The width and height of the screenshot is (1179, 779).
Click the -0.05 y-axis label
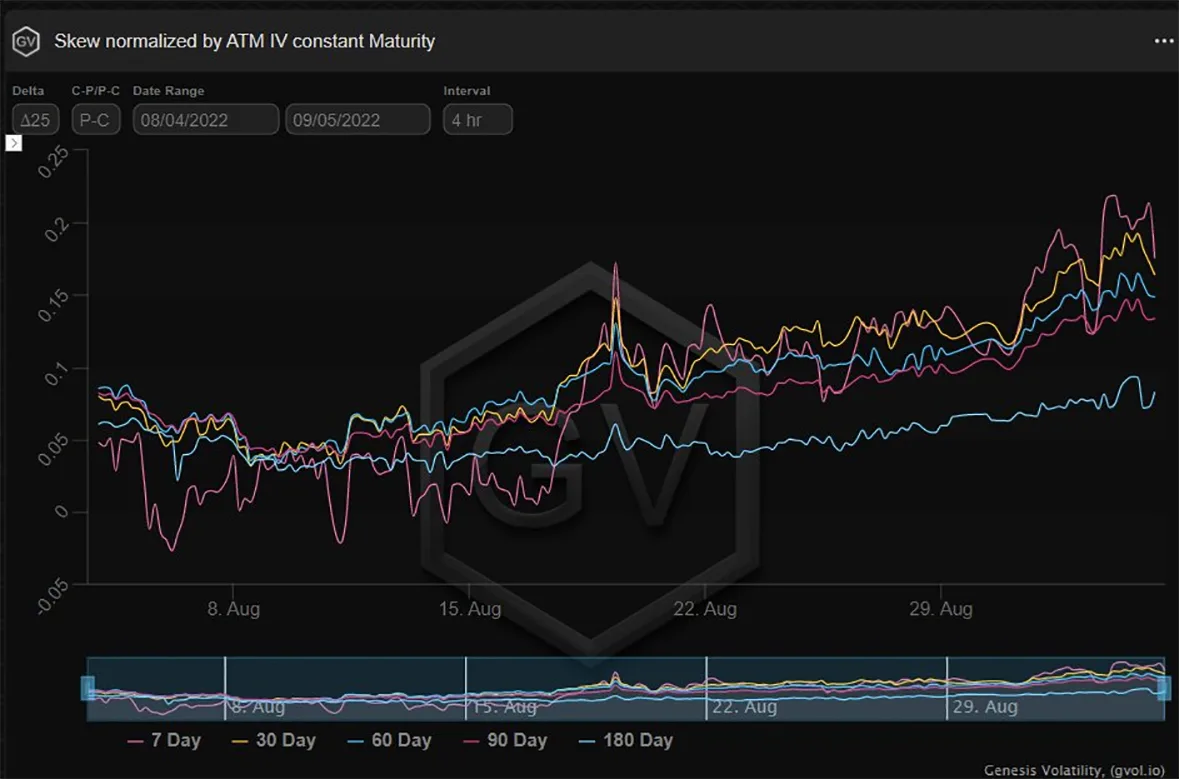[x=53, y=597]
